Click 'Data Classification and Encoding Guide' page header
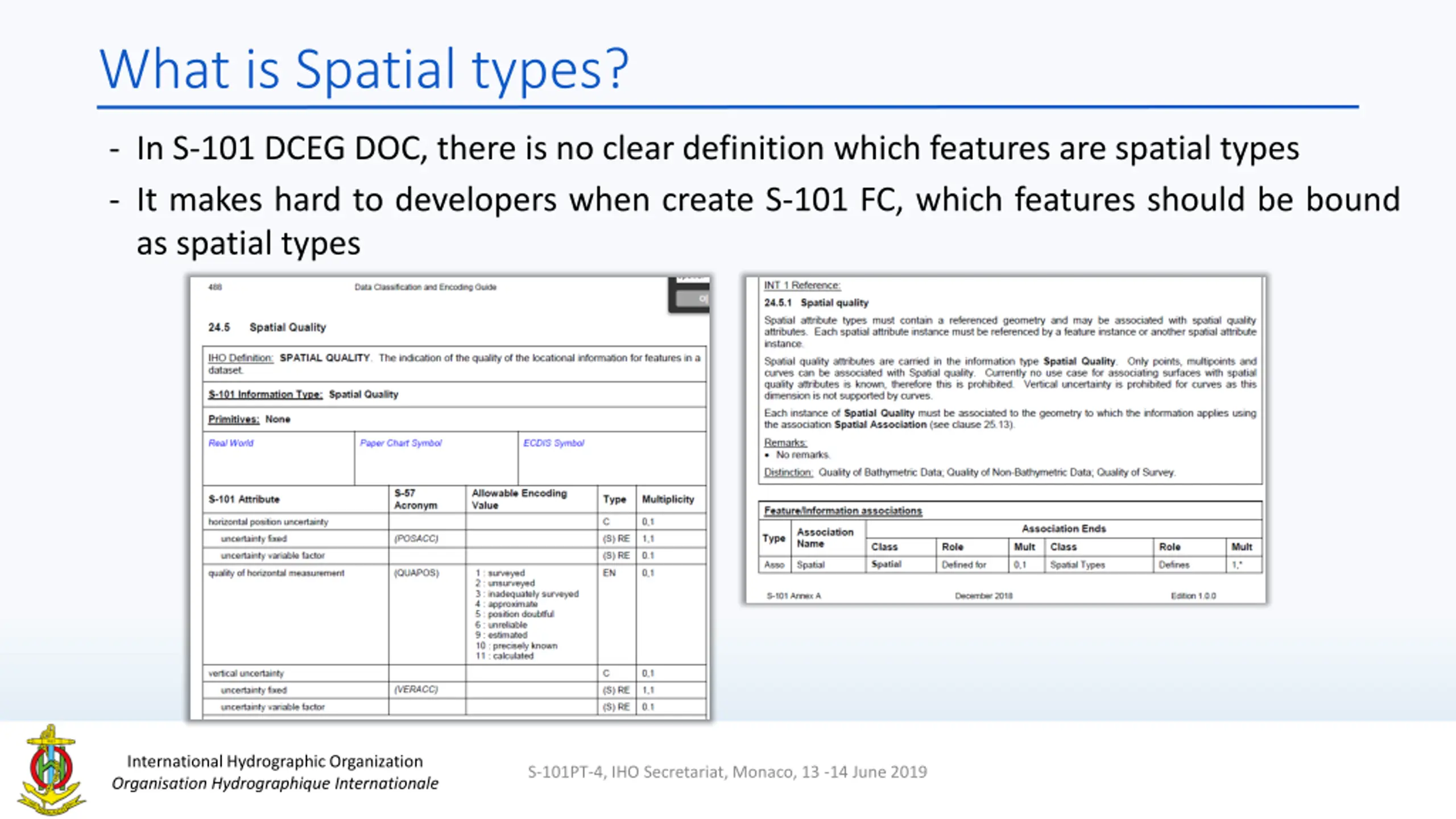 click(425, 287)
